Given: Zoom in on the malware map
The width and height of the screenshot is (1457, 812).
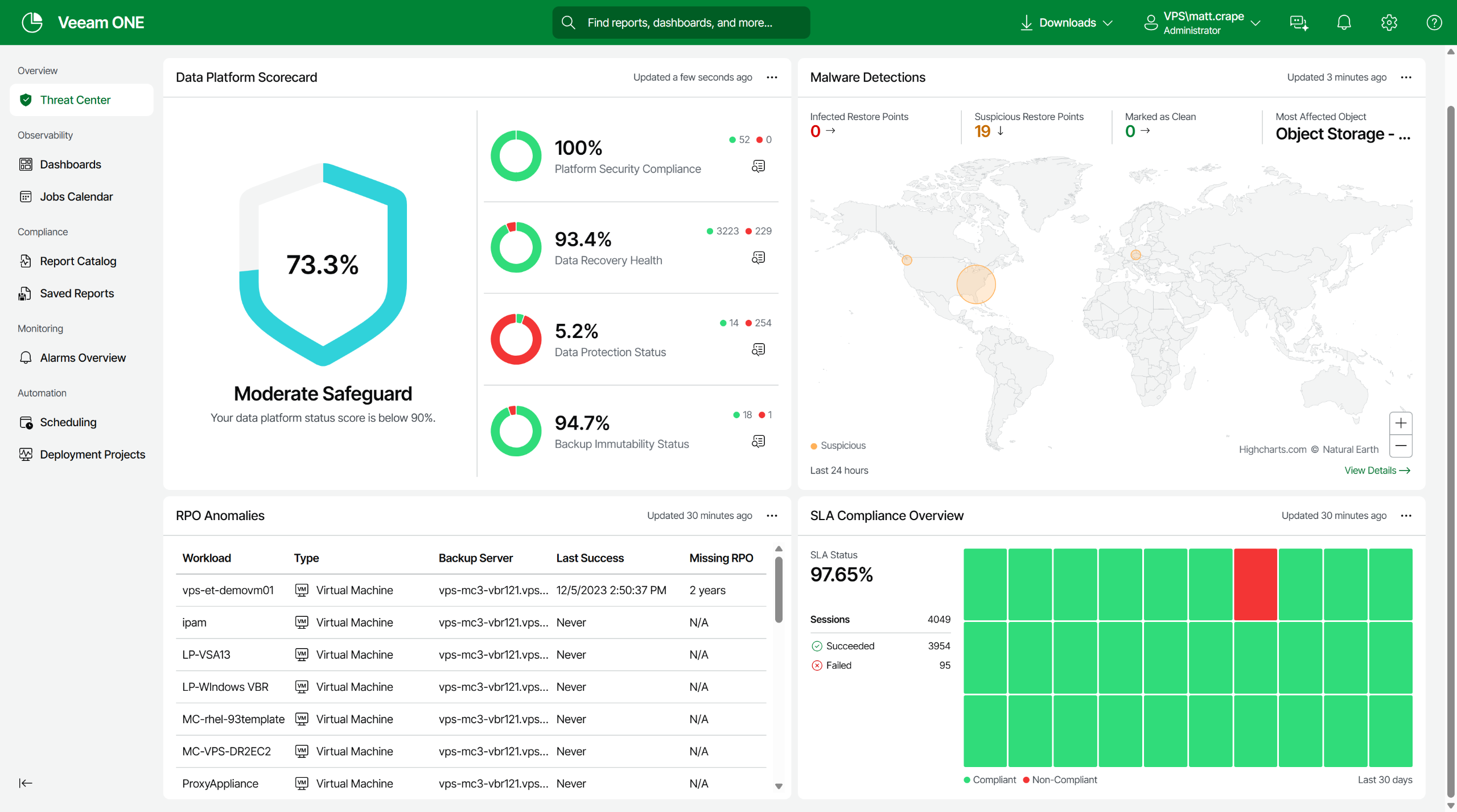Looking at the screenshot, I should click(x=1401, y=423).
